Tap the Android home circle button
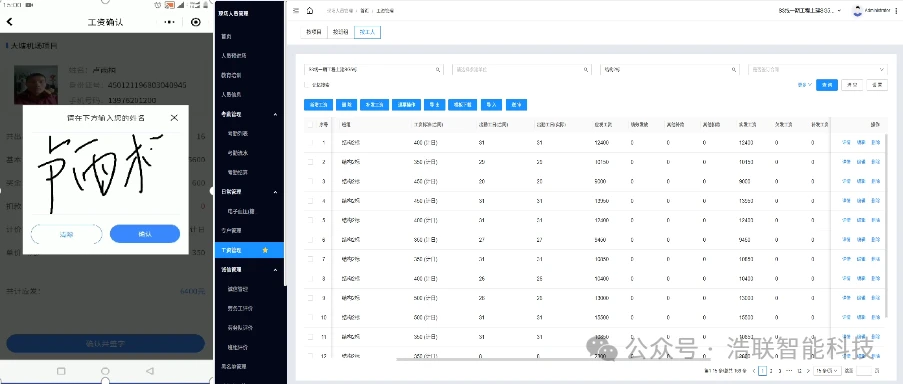This screenshot has width=903, height=384. (105, 371)
